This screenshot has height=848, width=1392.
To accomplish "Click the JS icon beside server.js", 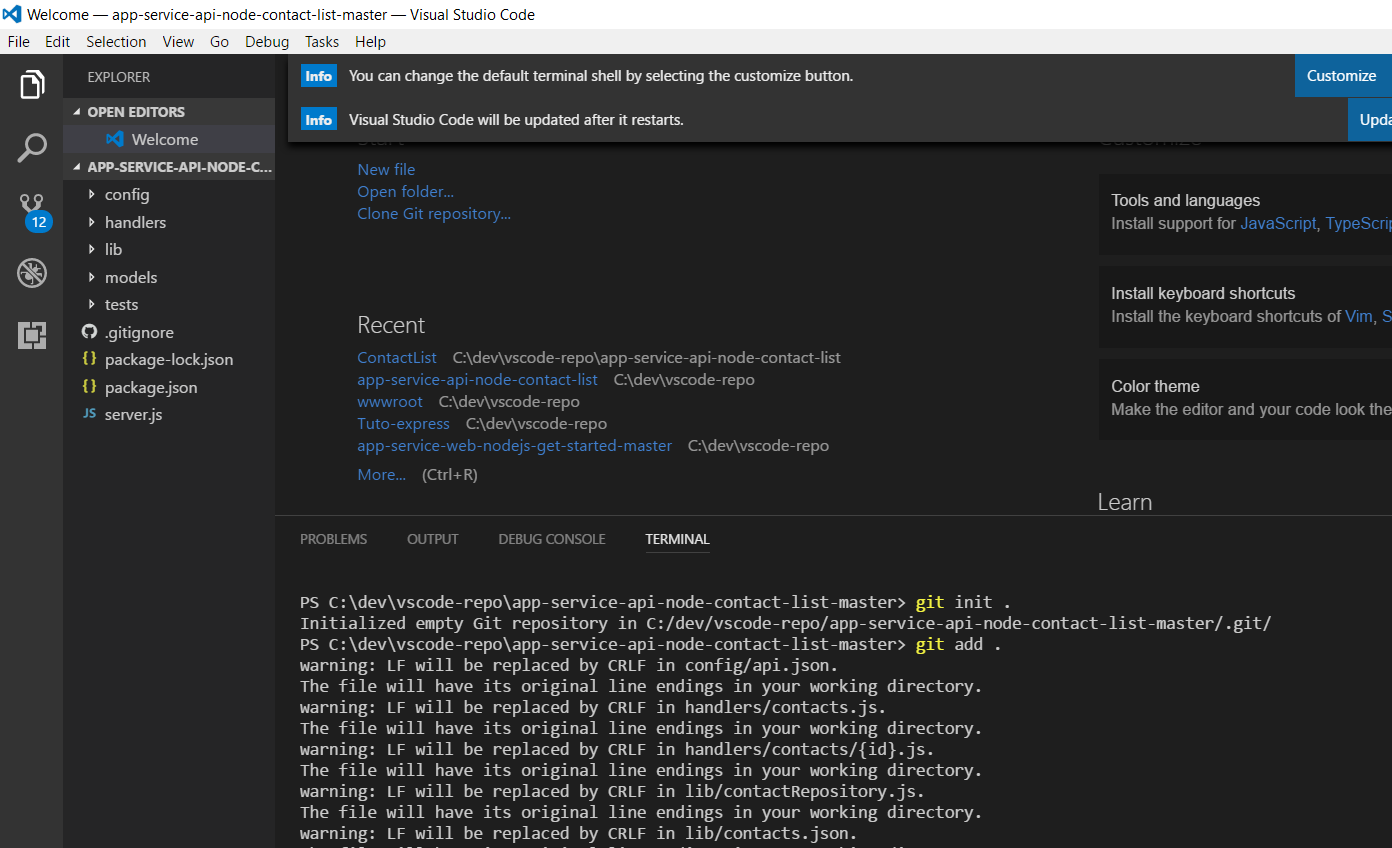I will [89, 414].
